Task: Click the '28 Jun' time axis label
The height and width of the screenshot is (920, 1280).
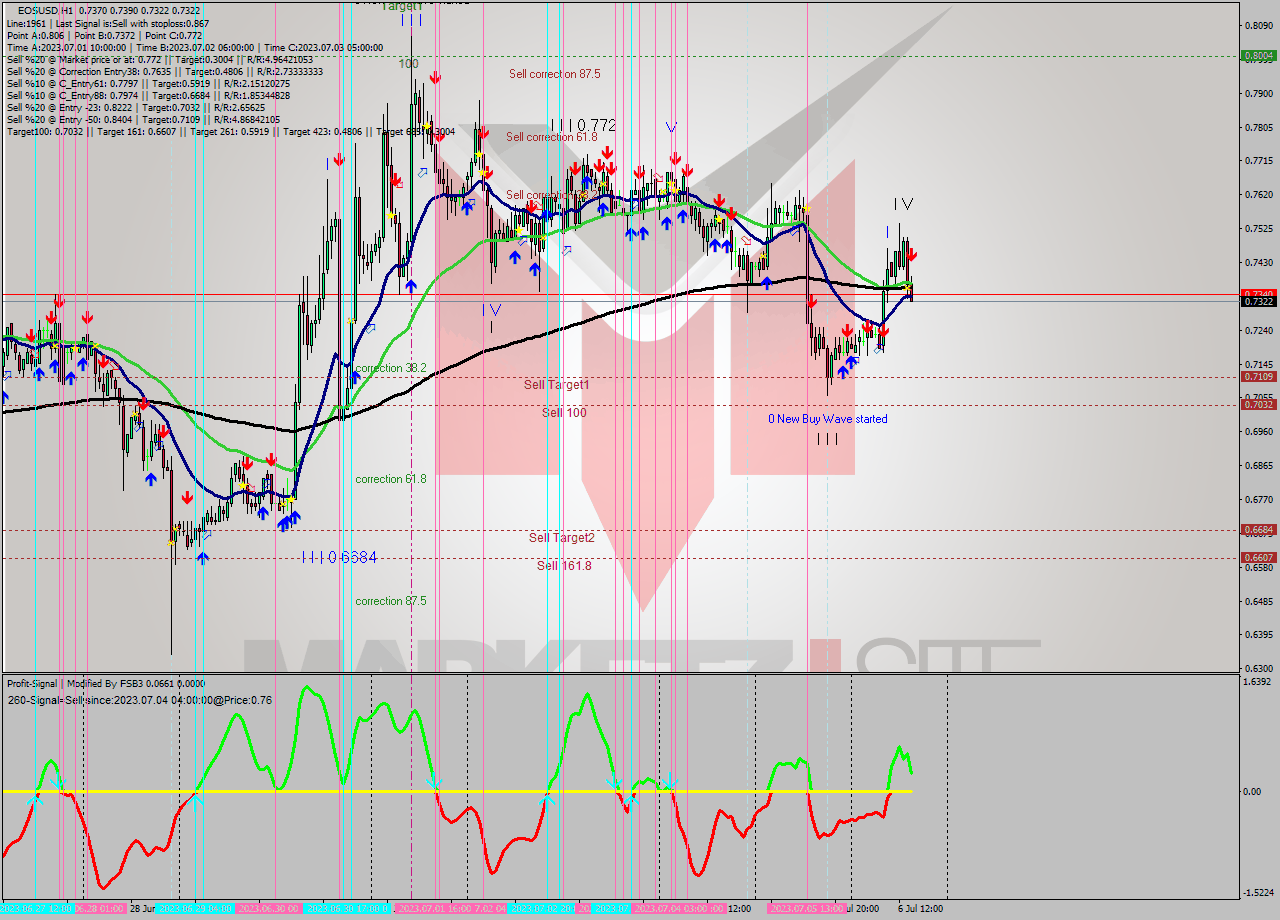Action: 141,909
